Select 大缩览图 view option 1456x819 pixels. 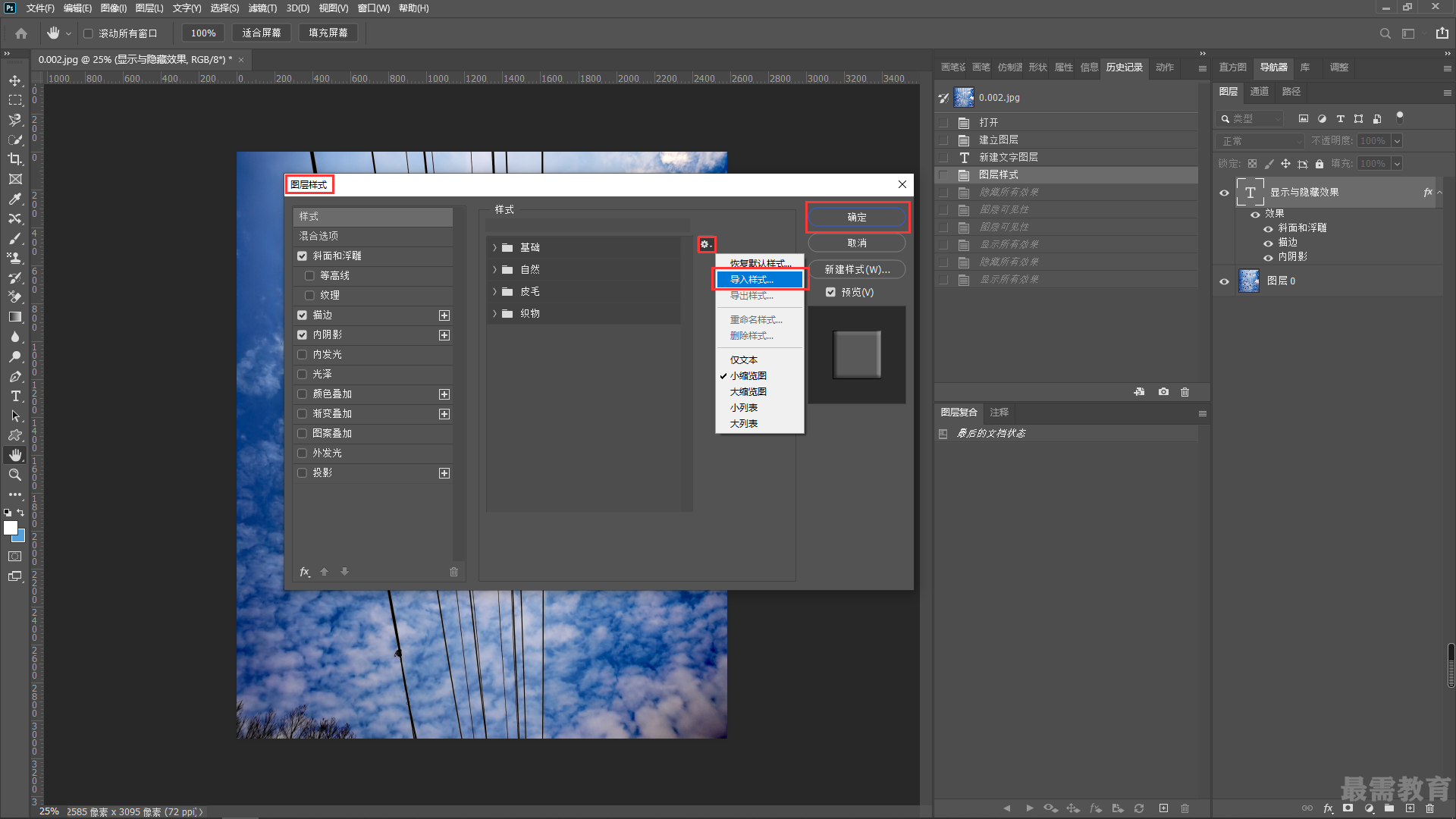click(759, 392)
